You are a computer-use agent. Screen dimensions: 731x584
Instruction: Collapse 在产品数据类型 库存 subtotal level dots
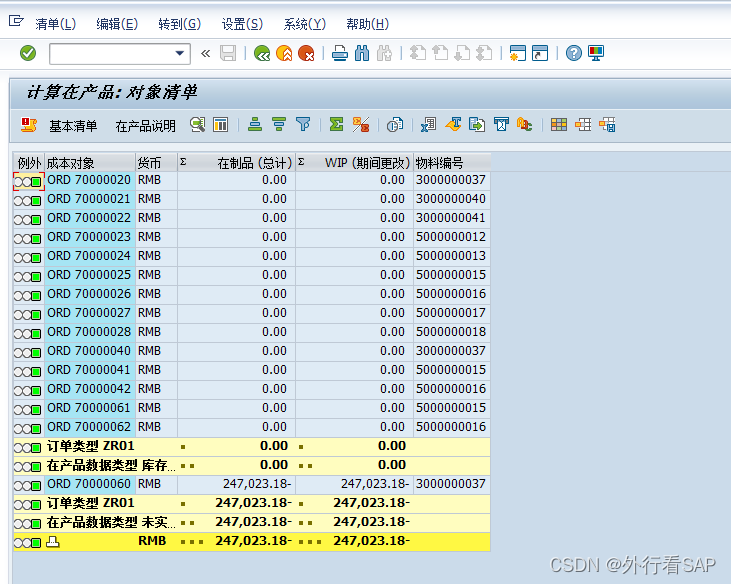click(187, 466)
